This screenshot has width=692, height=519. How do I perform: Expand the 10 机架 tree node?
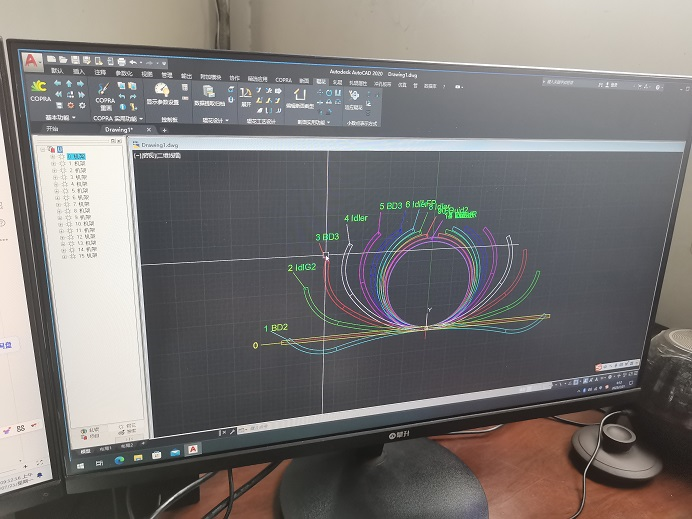[x=60, y=224]
